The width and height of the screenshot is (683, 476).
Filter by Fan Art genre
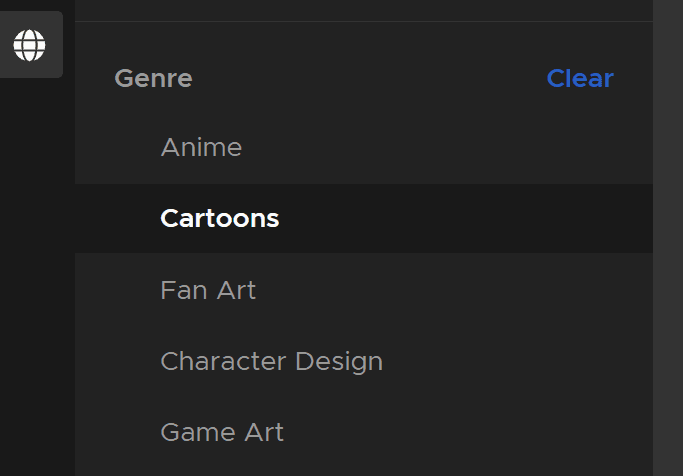(208, 290)
